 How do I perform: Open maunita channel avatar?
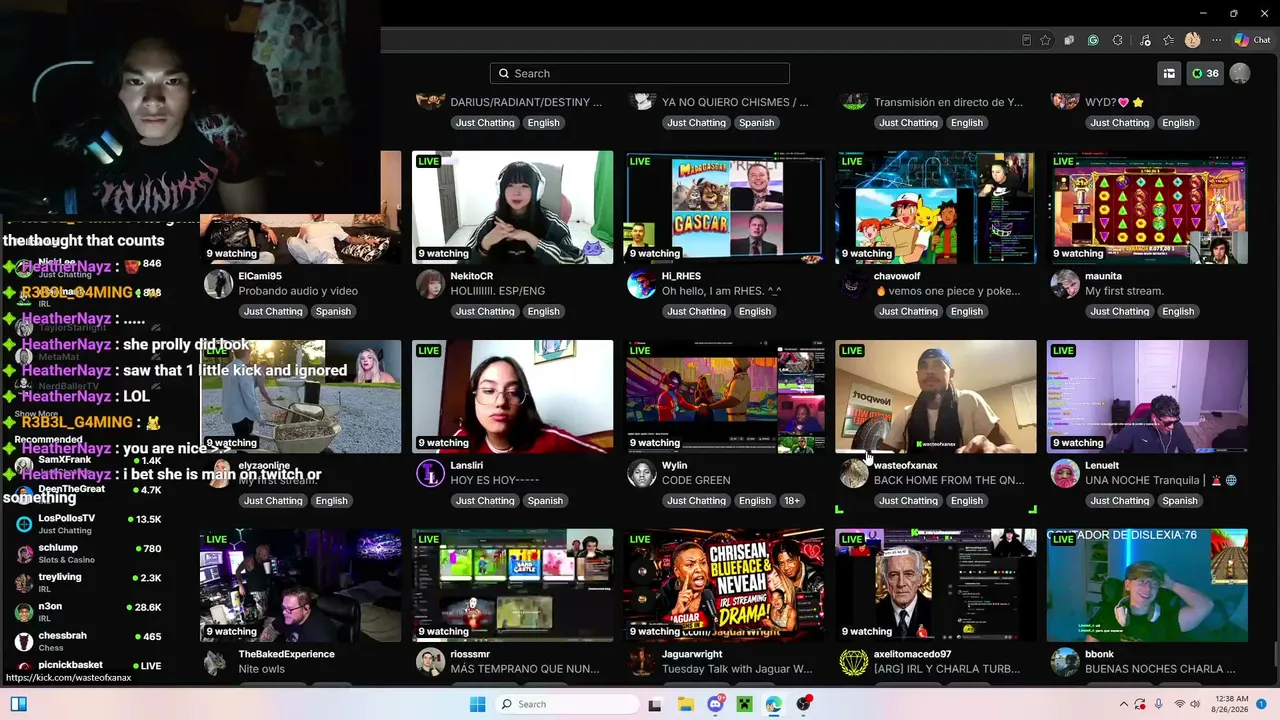tap(1065, 284)
